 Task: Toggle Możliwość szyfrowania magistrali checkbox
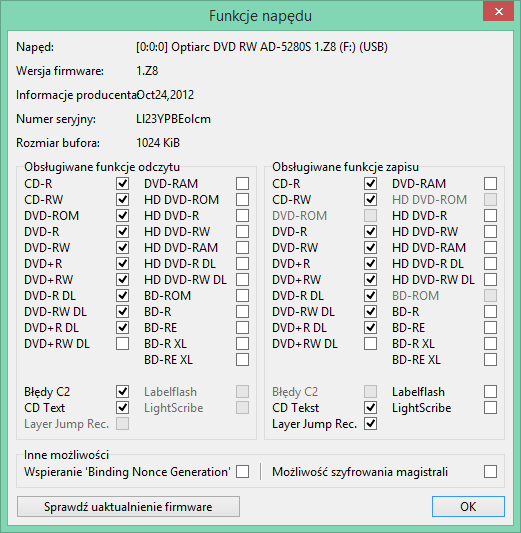point(490,471)
